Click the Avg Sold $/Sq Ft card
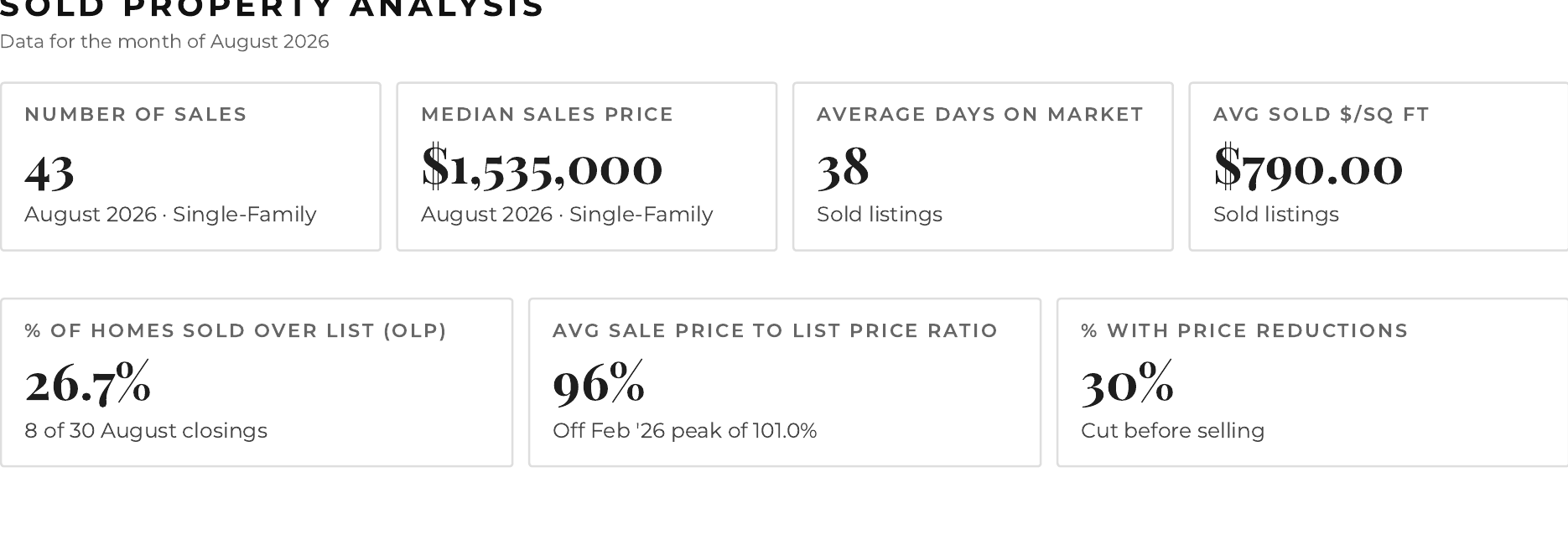The width and height of the screenshot is (1568, 545). coord(1378,166)
